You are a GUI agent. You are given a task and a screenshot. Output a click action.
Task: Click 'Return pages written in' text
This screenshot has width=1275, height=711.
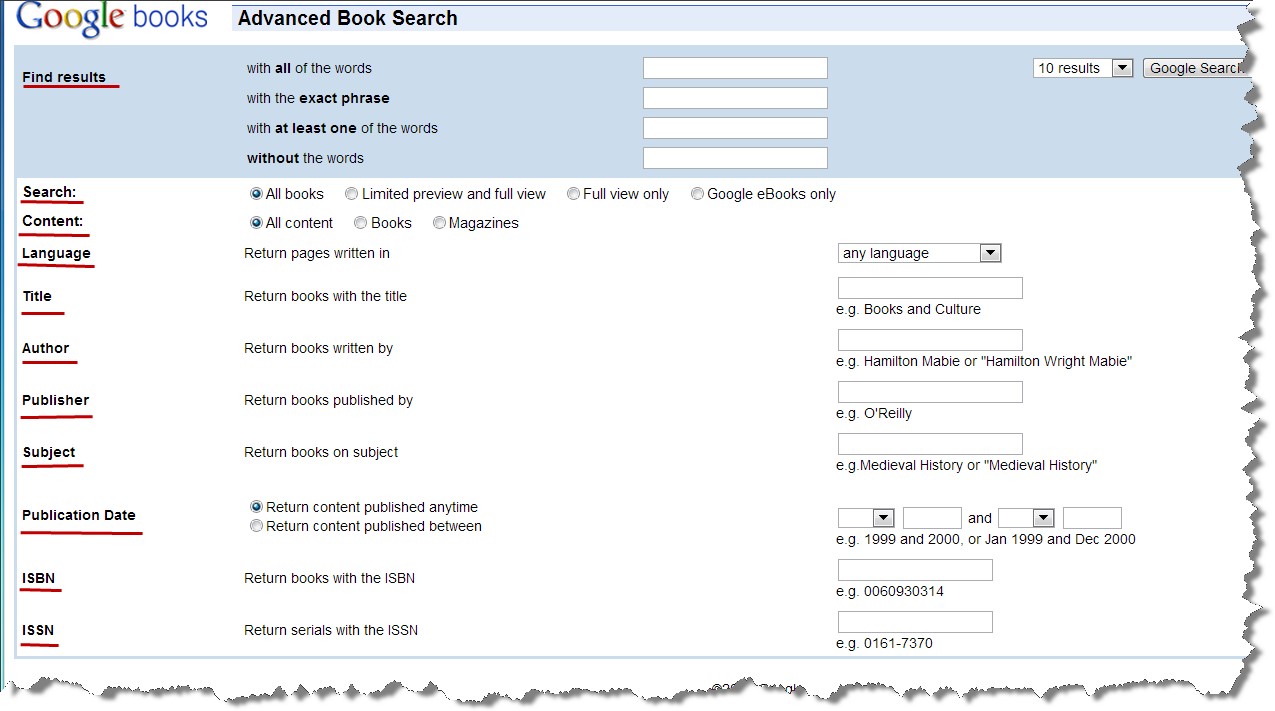point(317,253)
